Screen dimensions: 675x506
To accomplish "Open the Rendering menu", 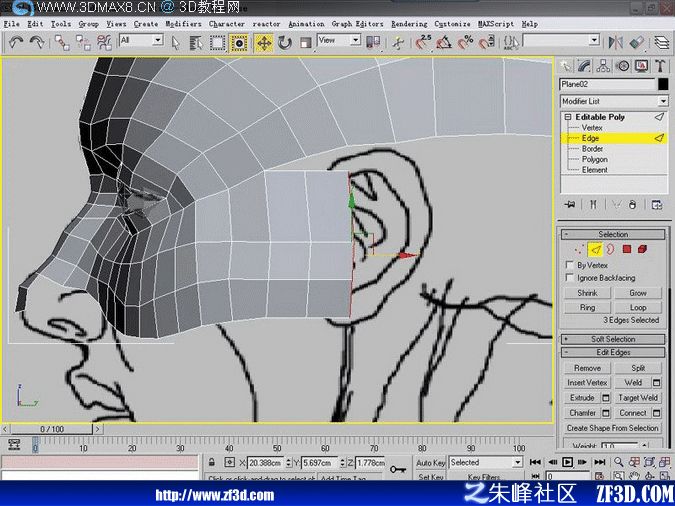I will (409, 24).
